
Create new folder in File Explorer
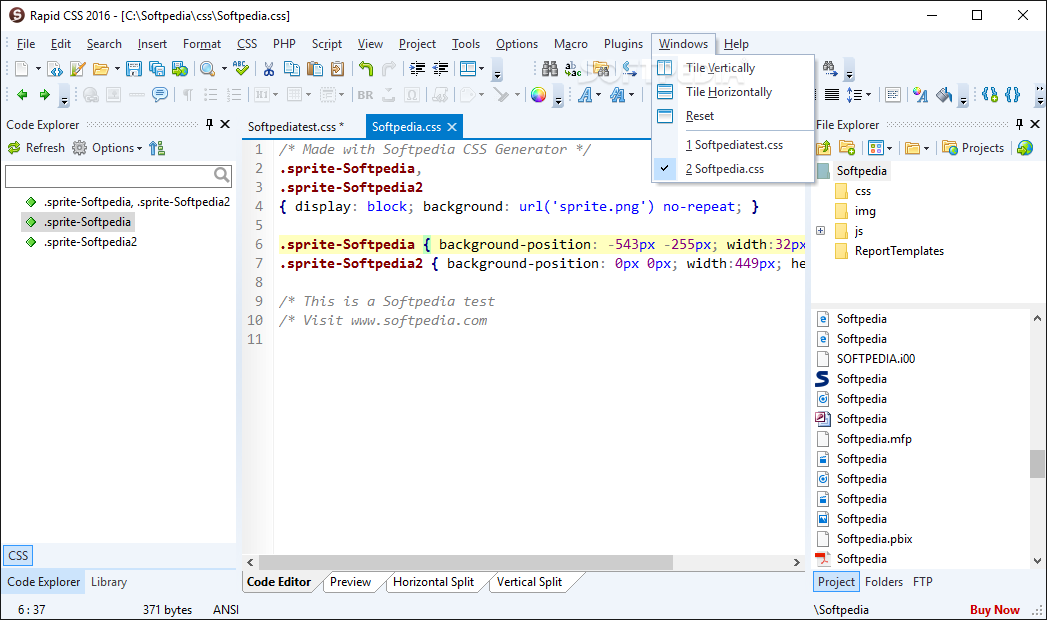(847, 147)
